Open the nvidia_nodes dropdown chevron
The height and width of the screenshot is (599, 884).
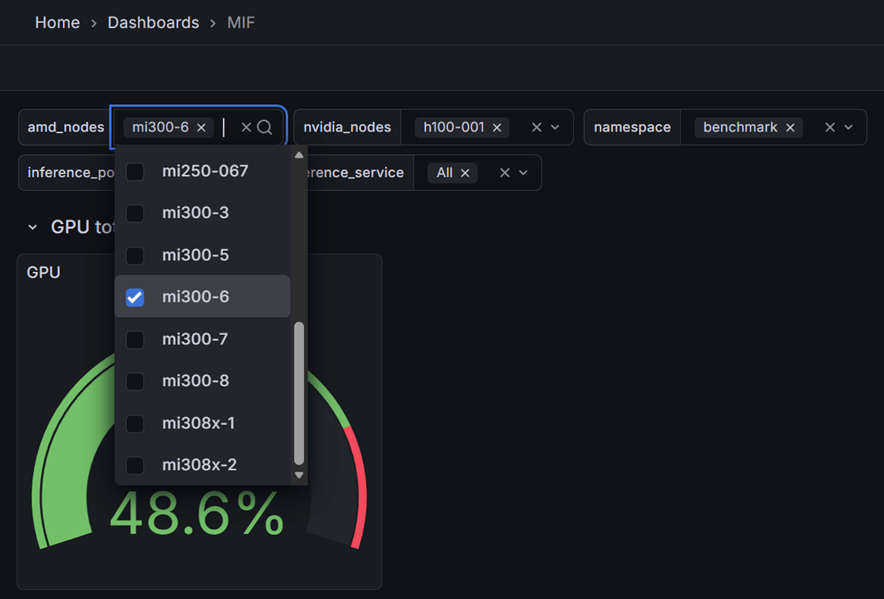click(555, 127)
